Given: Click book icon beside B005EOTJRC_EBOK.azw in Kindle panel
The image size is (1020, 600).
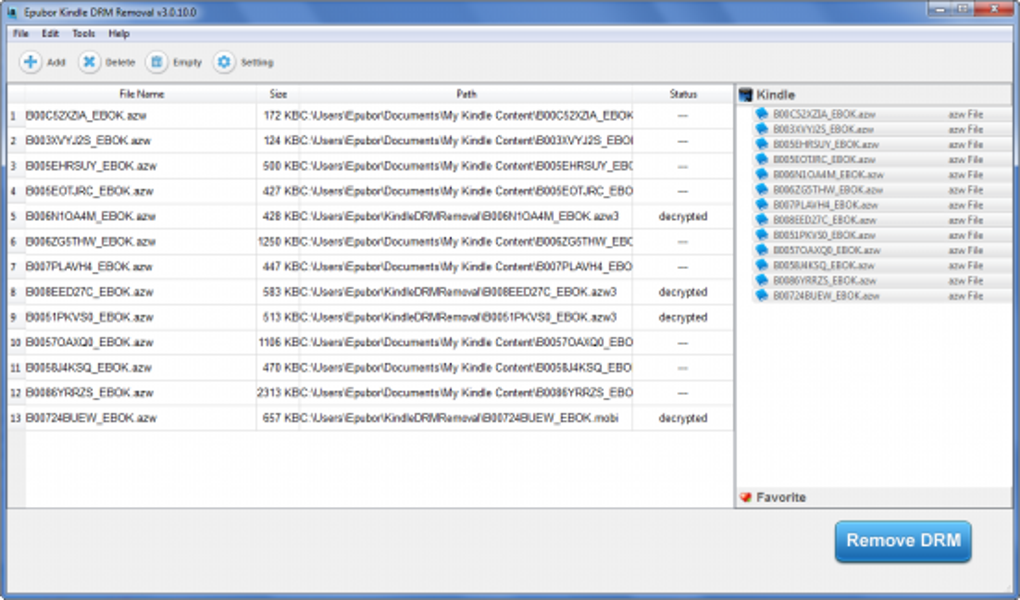Looking at the screenshot, I should point(761,159).
